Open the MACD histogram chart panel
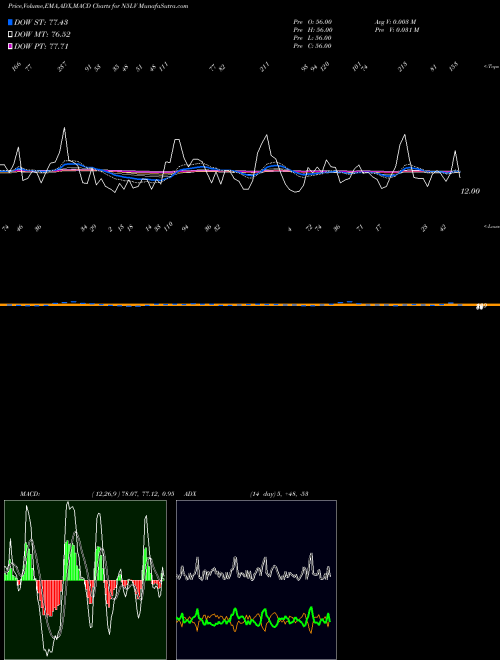The width and height of the screenshot is (500, 660). [x=85, y=580]
